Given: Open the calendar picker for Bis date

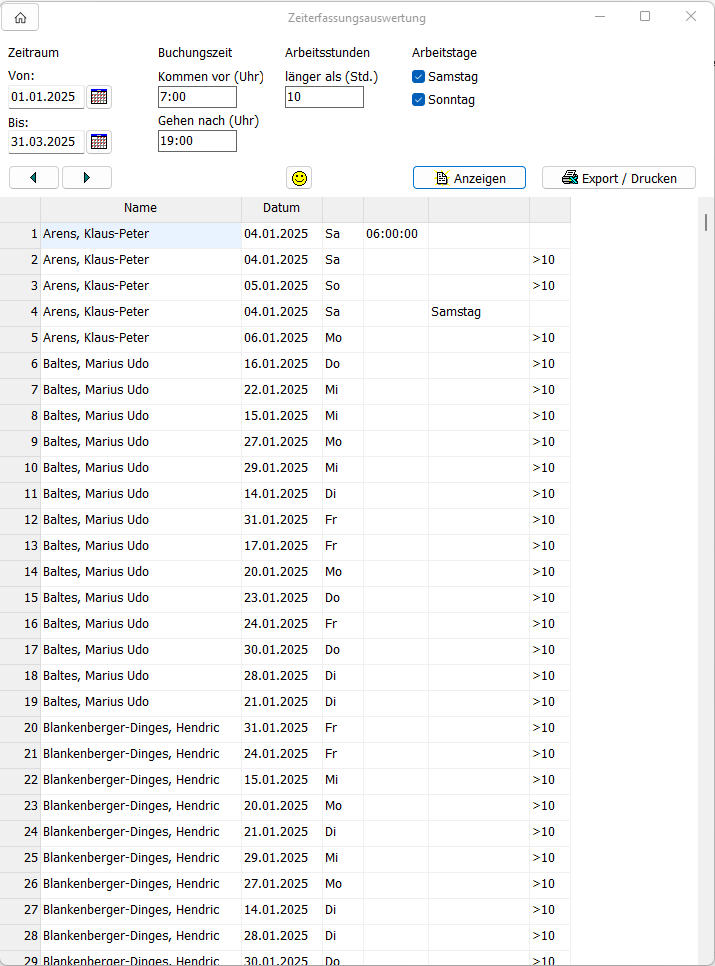Looking at the screenshot, I should pos(99,142).
